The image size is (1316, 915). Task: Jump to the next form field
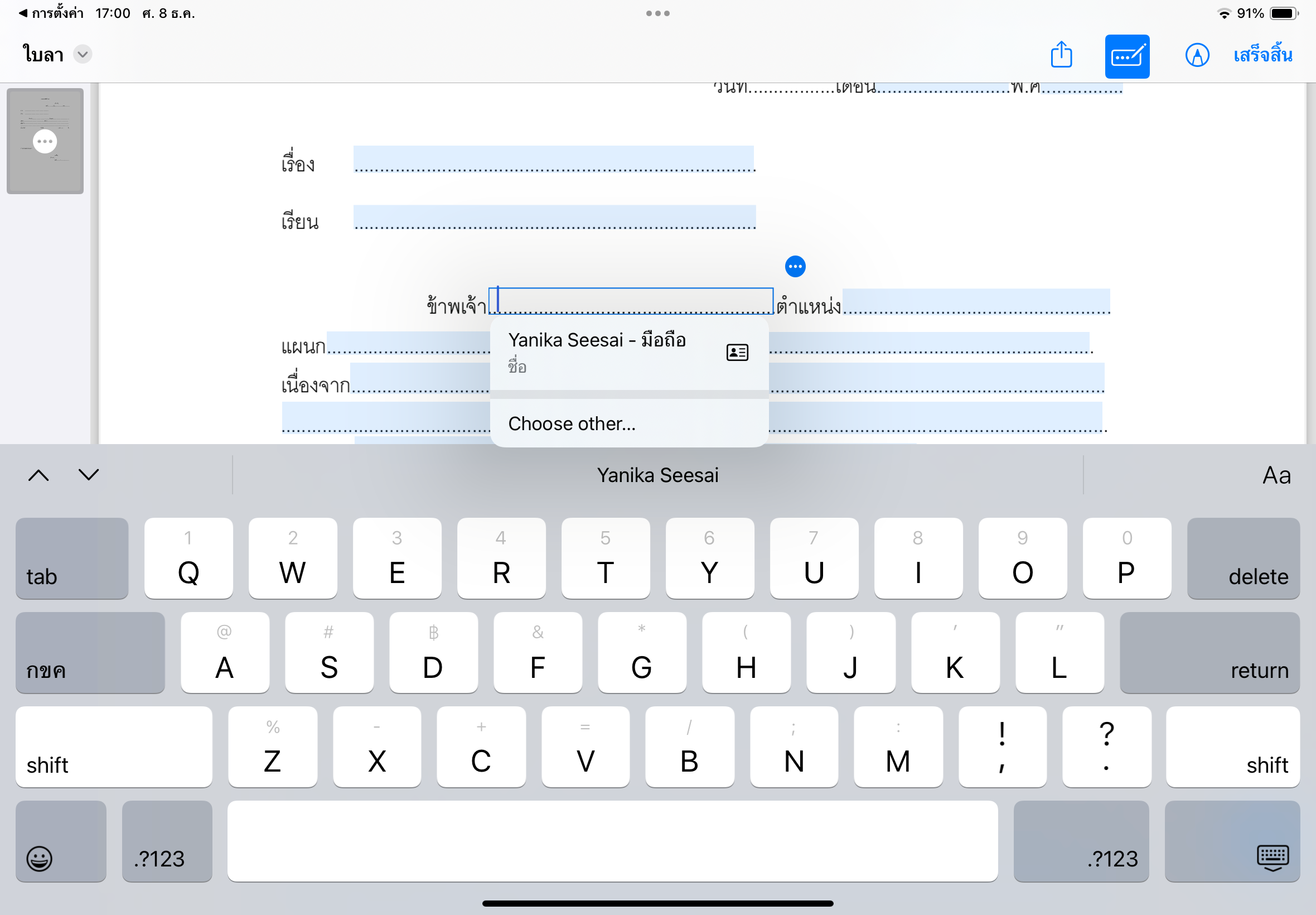click(x=89, y=475)
